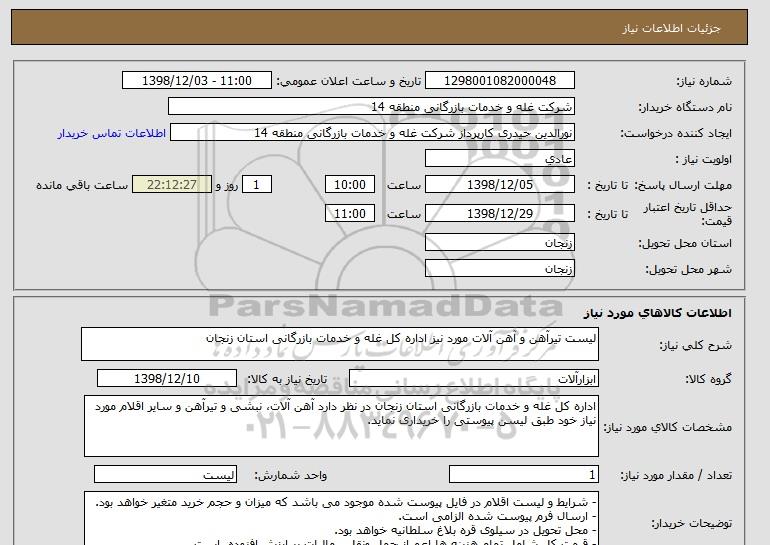This screenshot has height=545, width=770.
Task: Click the label تاریخ نیاز به کالا
Action: coord(286,379)
